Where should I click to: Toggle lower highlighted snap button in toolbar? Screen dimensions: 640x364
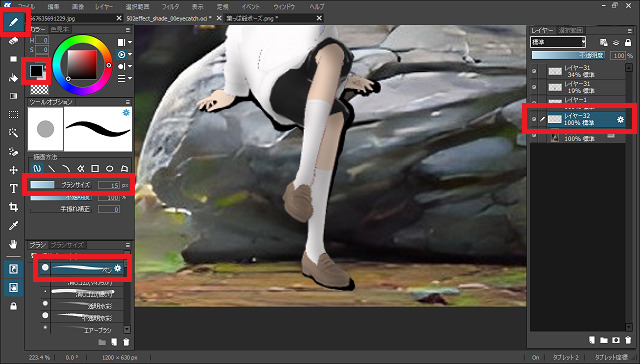[13, 288]
